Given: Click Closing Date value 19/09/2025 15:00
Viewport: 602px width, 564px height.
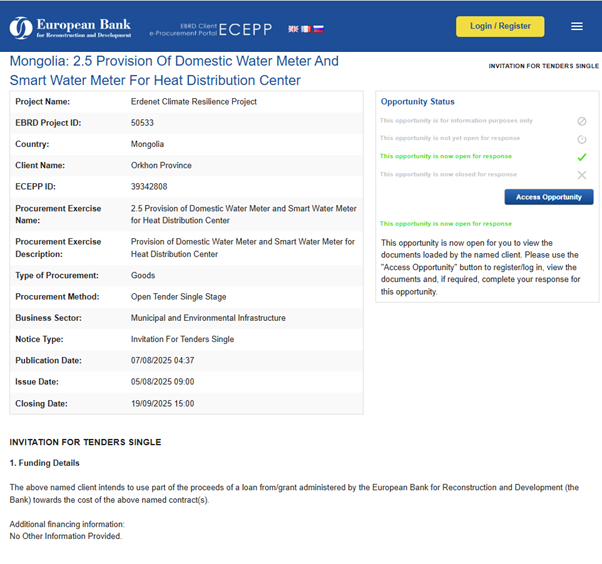Looking at the screenshot, I should click(x=162, y=404).
